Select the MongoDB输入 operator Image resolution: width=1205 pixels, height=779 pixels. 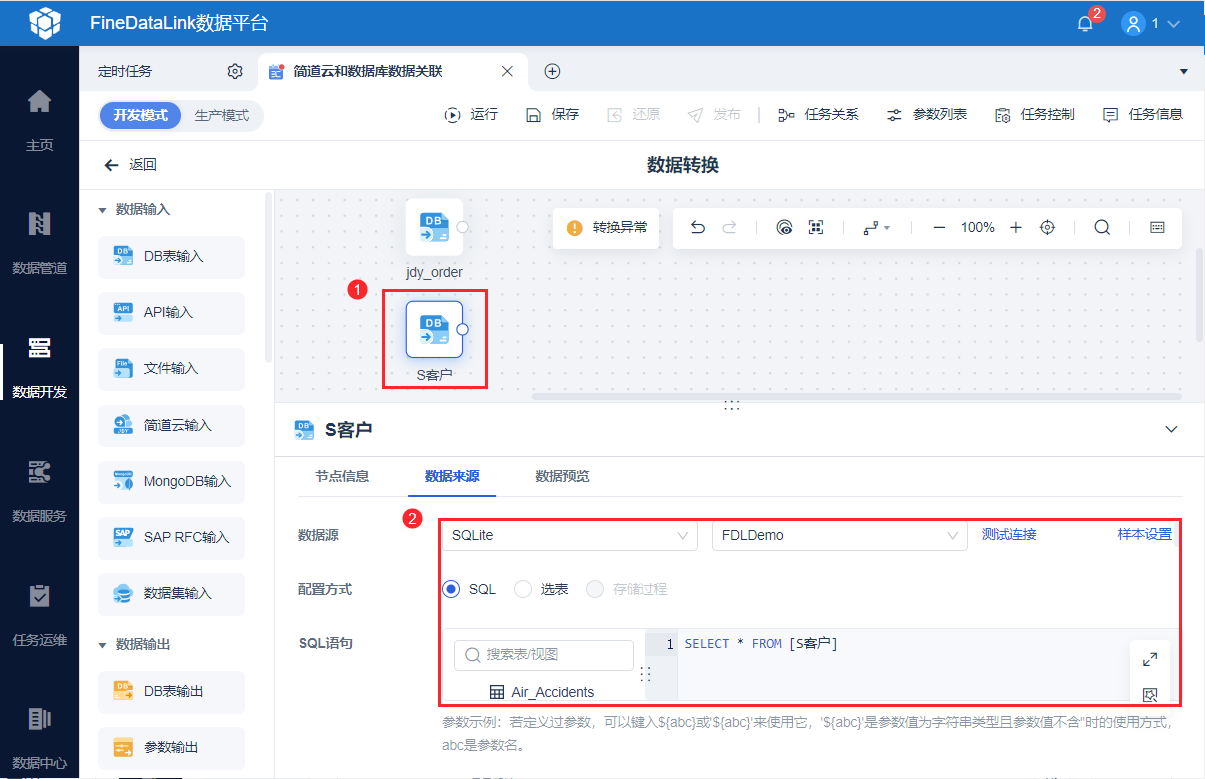171,482
